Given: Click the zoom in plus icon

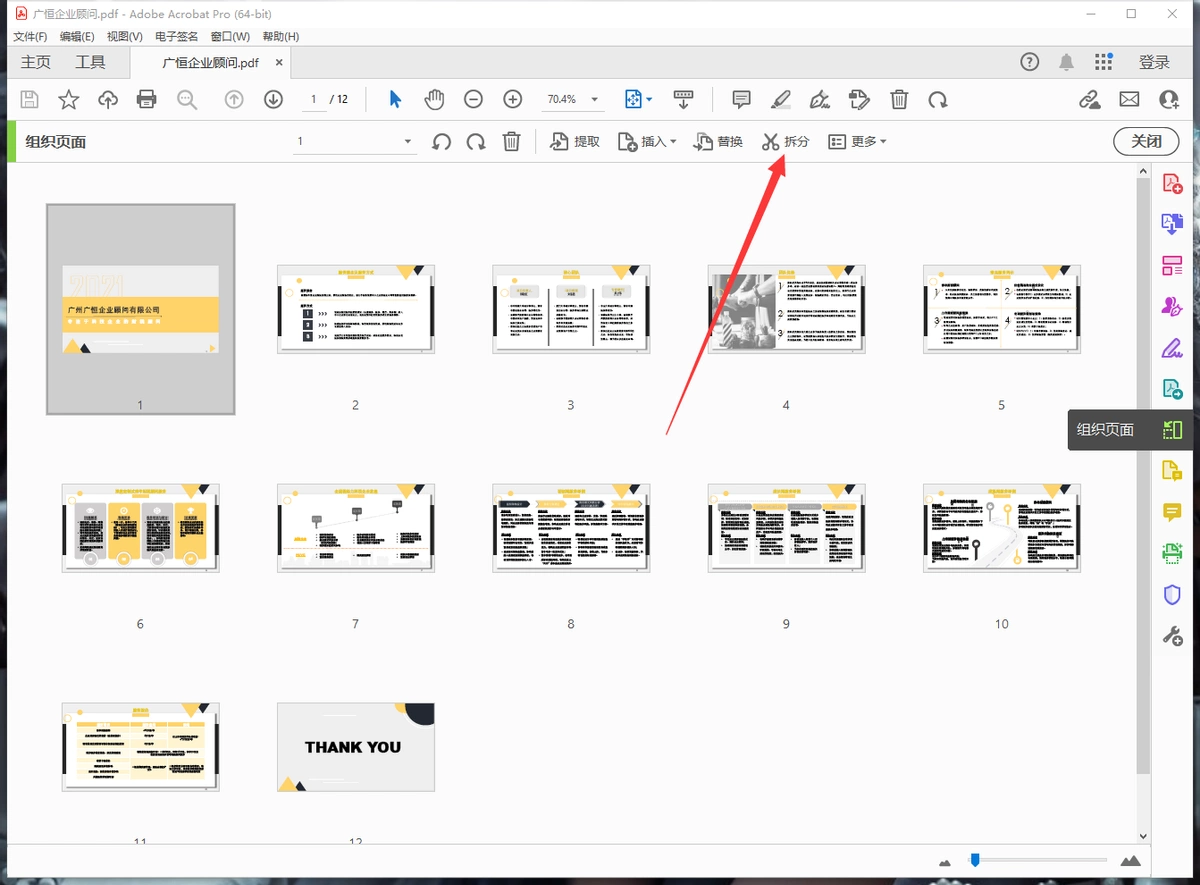Looking at the screenshot, I should [x=513, y=99].
